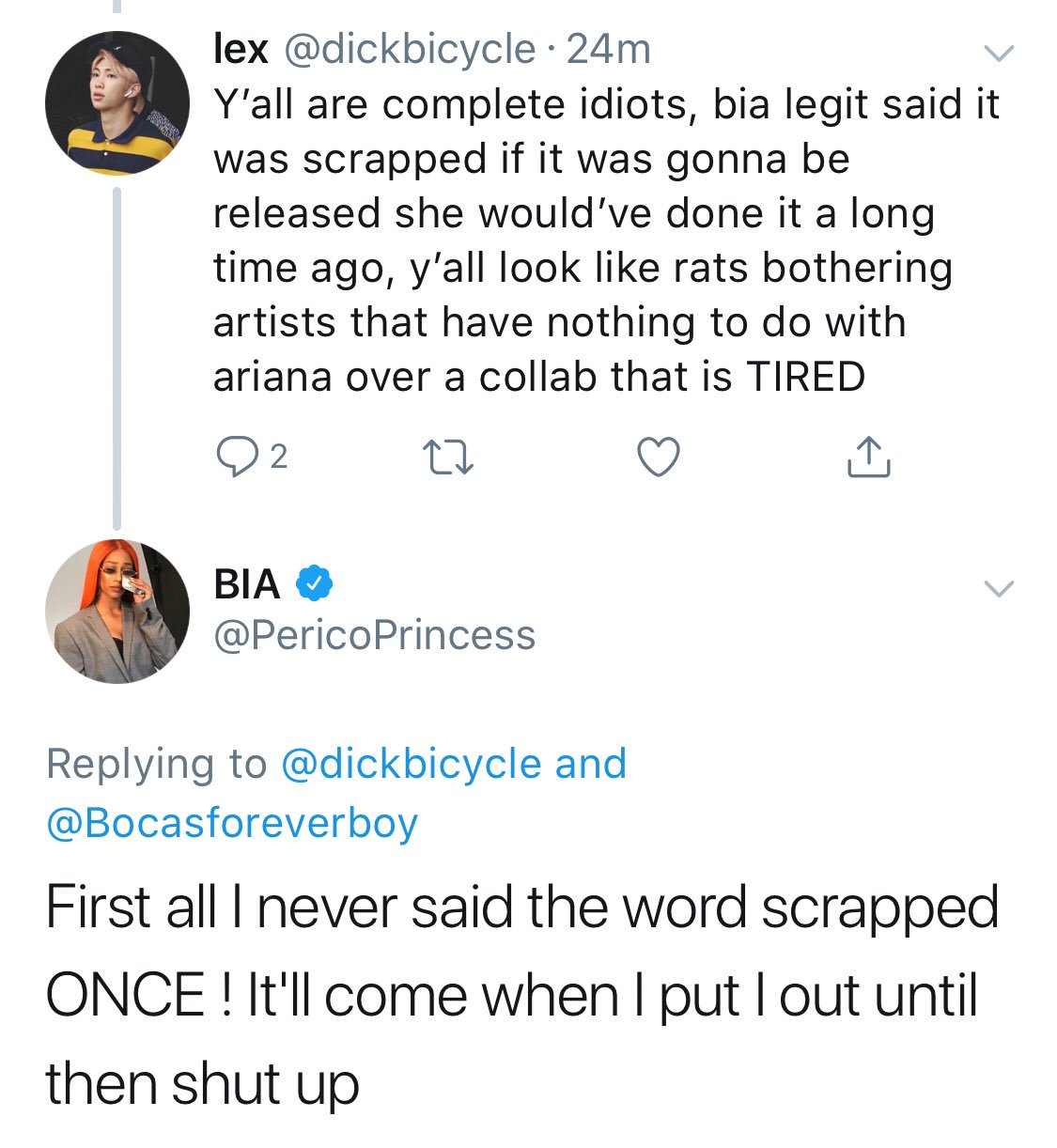This screenshot has height=1148, width=1057.
Task: Open the @dickbicycle handle beside lex's name
Action: tap(409, 49)
